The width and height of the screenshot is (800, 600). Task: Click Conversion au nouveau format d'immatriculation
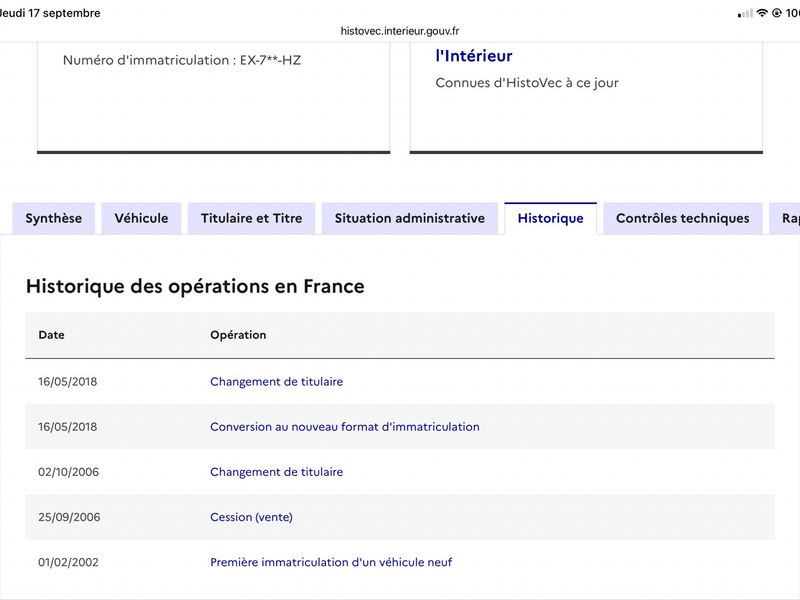(345, 427)
